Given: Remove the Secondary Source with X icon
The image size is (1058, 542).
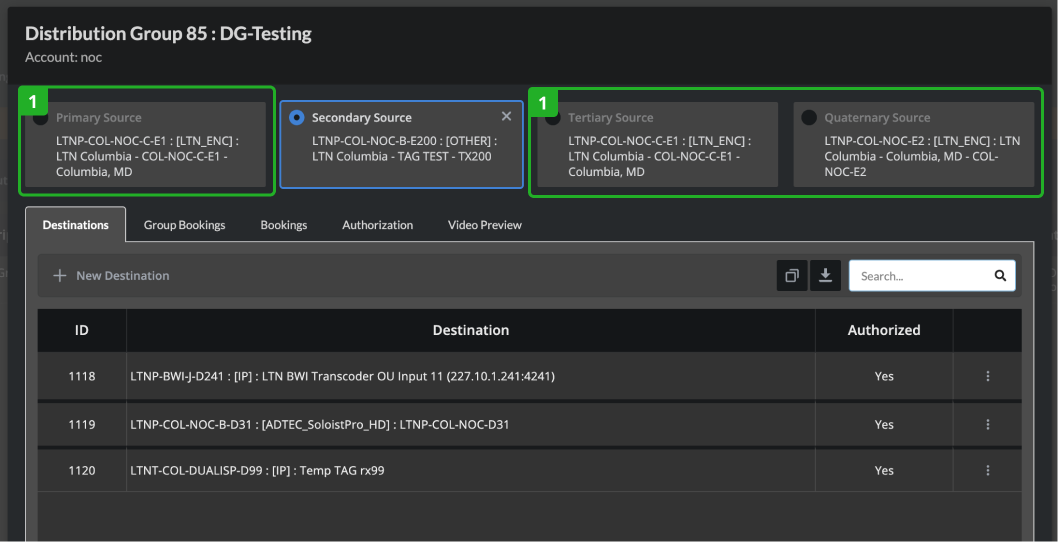Looking at the screenshot, I should [507, 117].
